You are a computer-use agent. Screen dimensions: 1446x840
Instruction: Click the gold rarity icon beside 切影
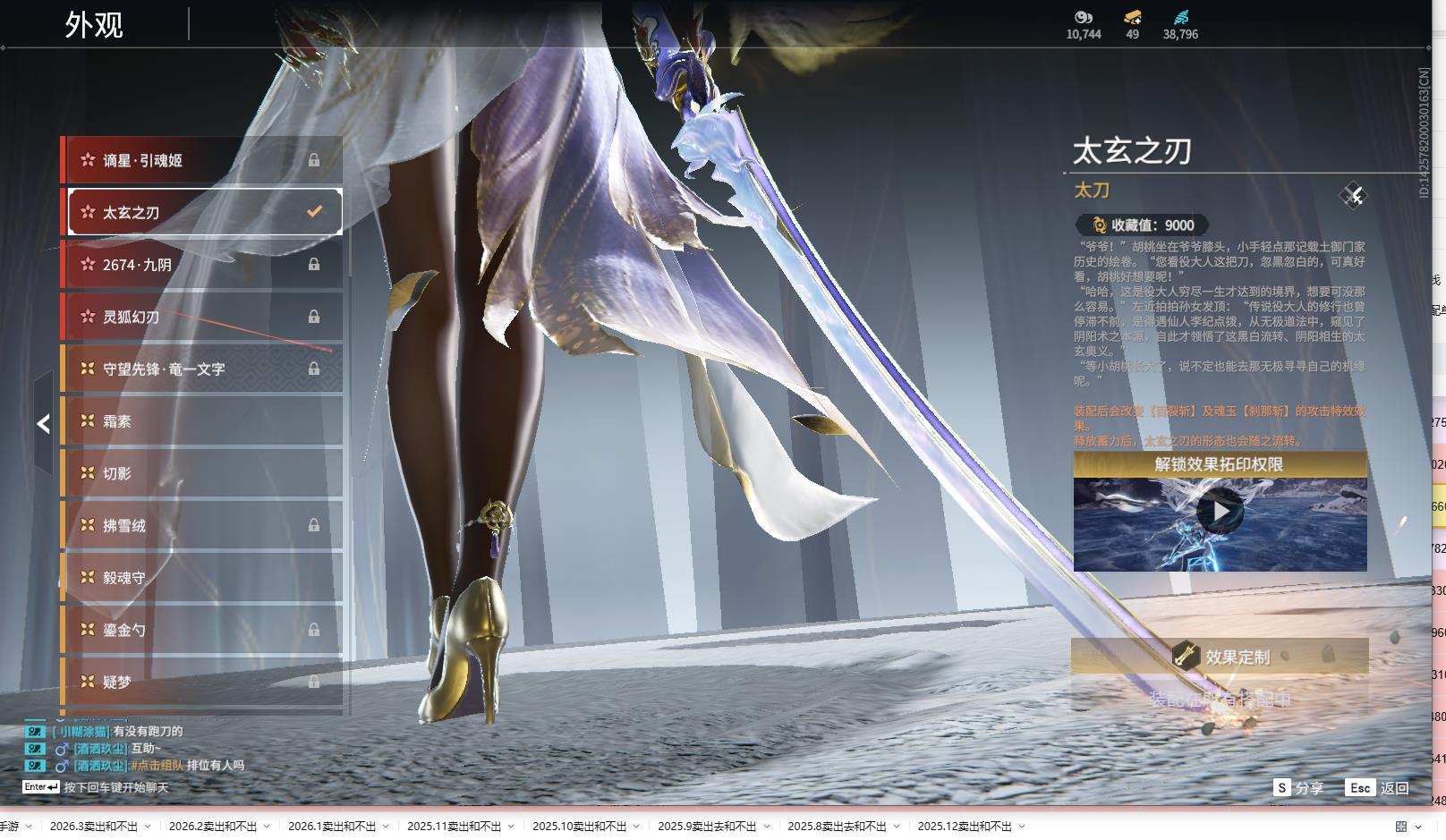point(88,473)
